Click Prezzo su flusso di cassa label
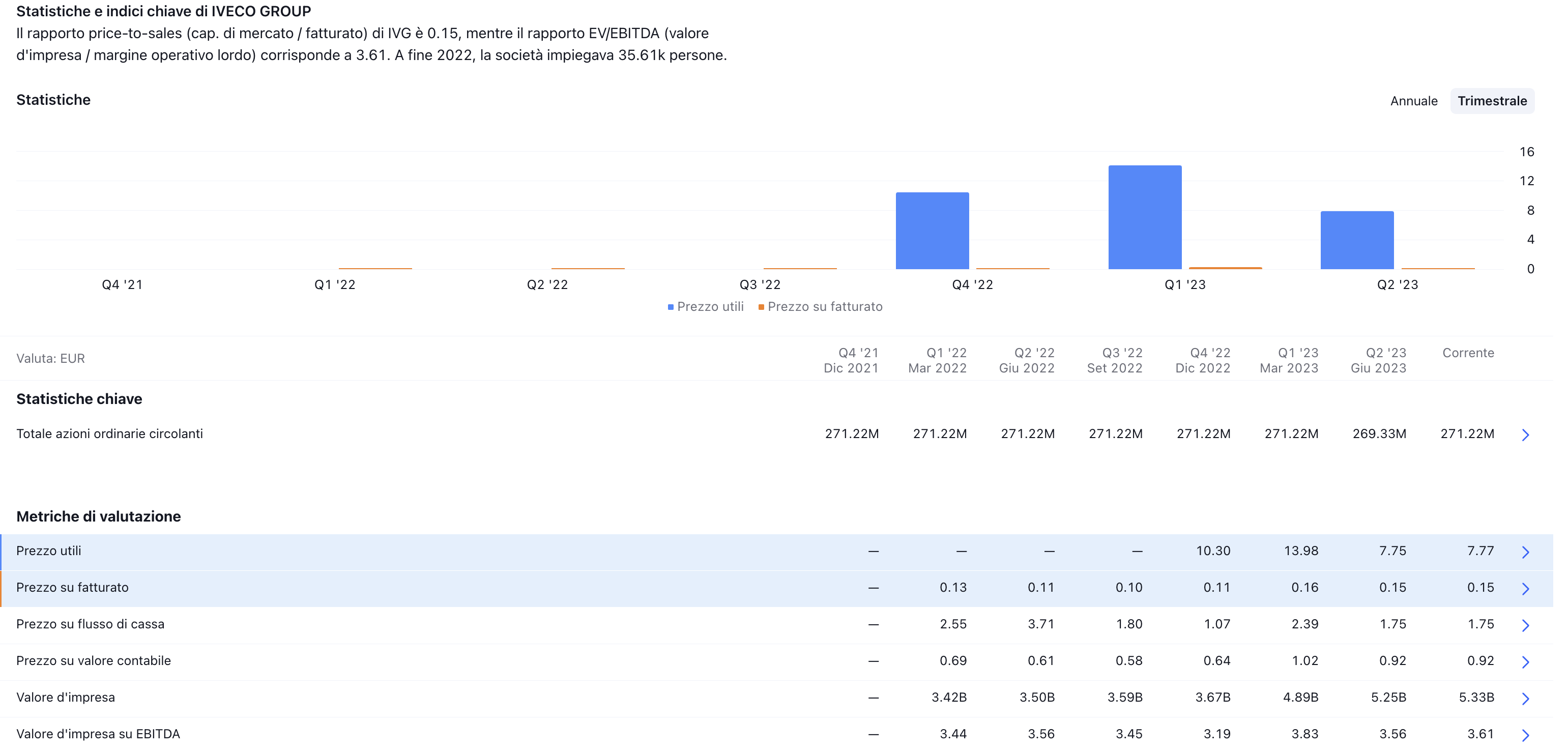Screen dimensions: 1568x751 coord(90,624)
